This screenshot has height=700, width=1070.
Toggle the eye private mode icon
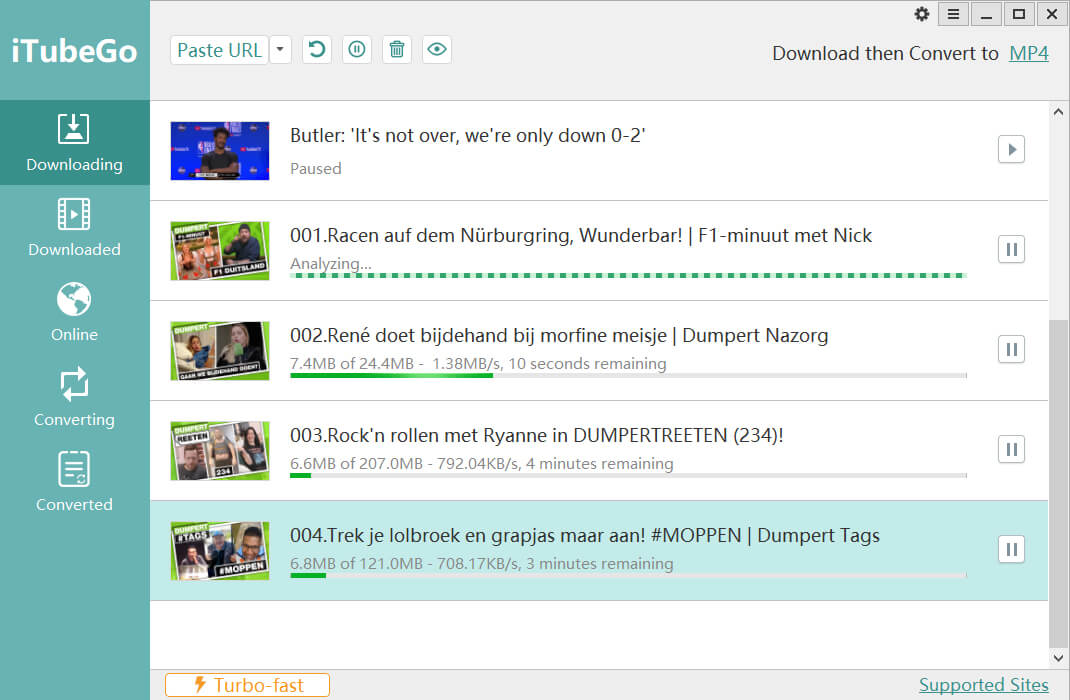click(437, 50)
